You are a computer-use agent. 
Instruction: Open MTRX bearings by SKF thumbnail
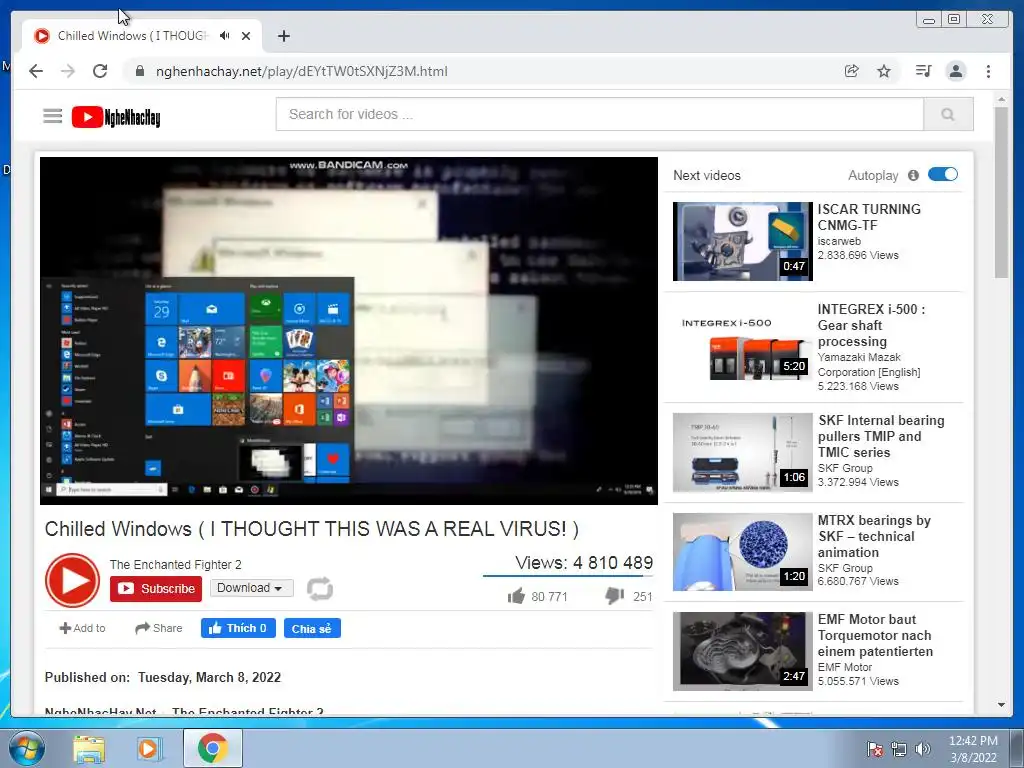coord(743,552)
